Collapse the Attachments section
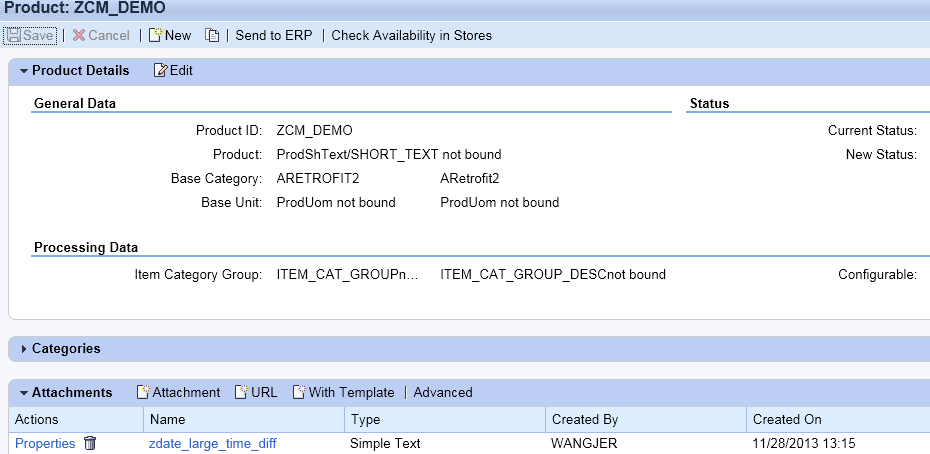Viewport: 930px width, 454px height. click(x=24, y=393)
